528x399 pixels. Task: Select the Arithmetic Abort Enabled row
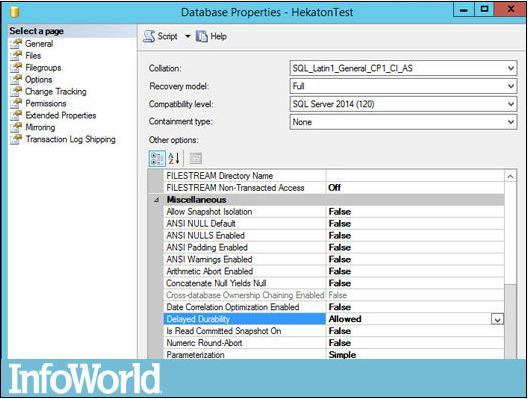point(333,271)
